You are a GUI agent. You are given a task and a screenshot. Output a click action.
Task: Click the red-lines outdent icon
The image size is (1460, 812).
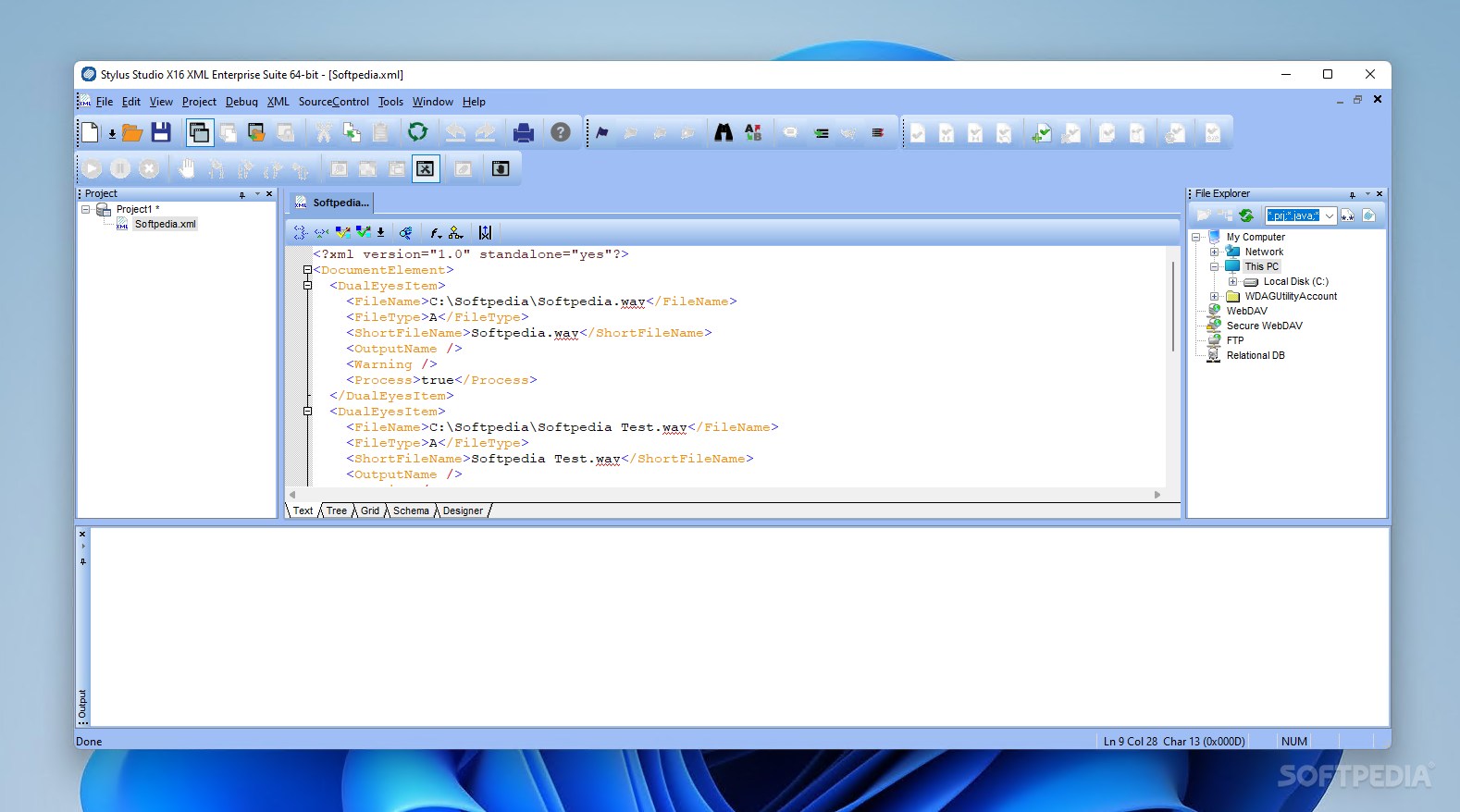pyautogui.click(x=878, y=133)
